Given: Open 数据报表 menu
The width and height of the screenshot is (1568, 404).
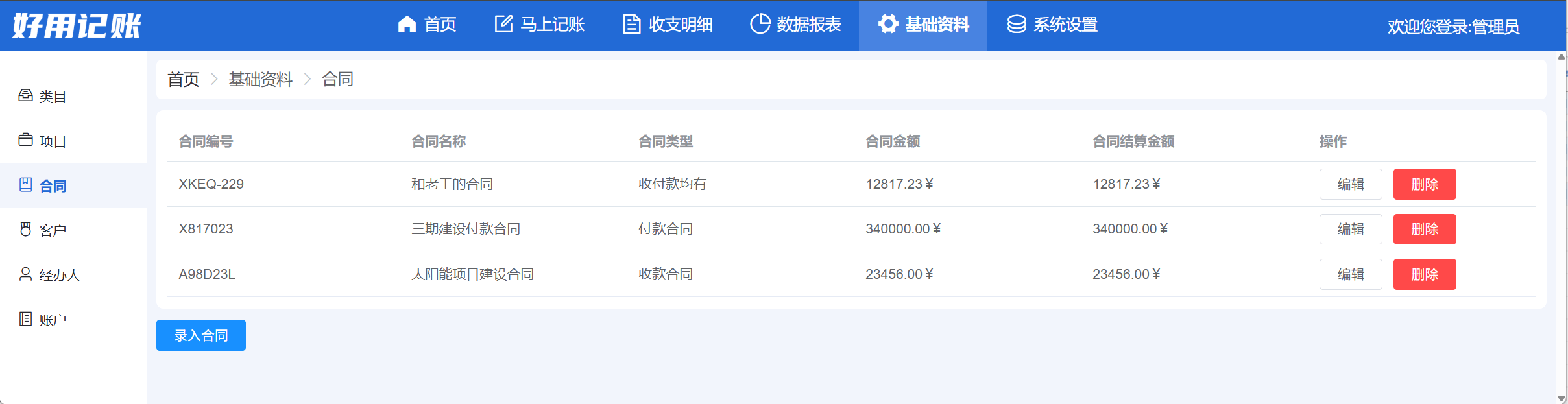Looking at the screenshot, I should (x=795, y=25).
